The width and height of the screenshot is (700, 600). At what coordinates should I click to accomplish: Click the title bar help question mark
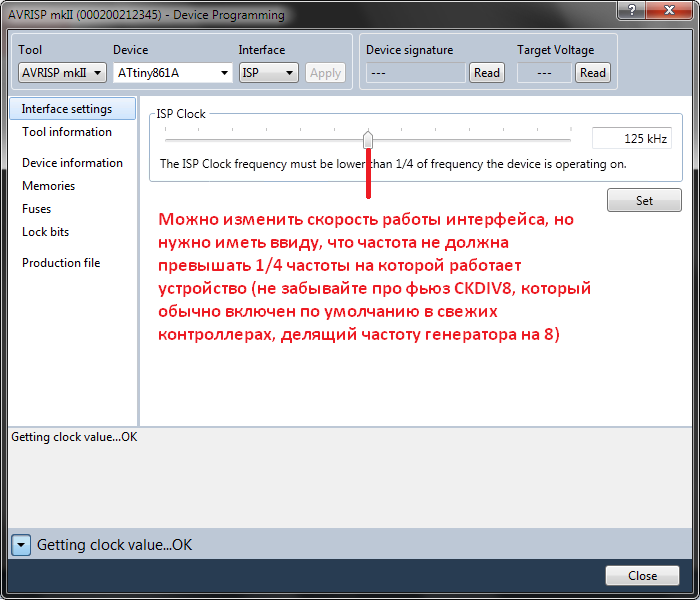pos(632,10)
